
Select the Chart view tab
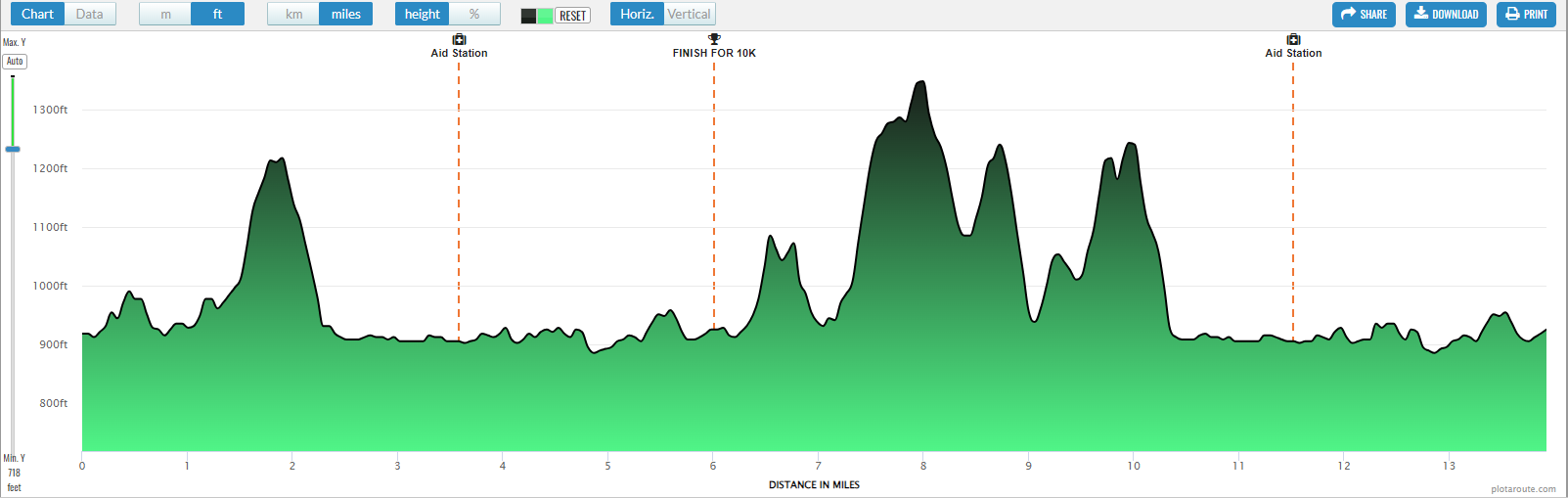[37, 15]
